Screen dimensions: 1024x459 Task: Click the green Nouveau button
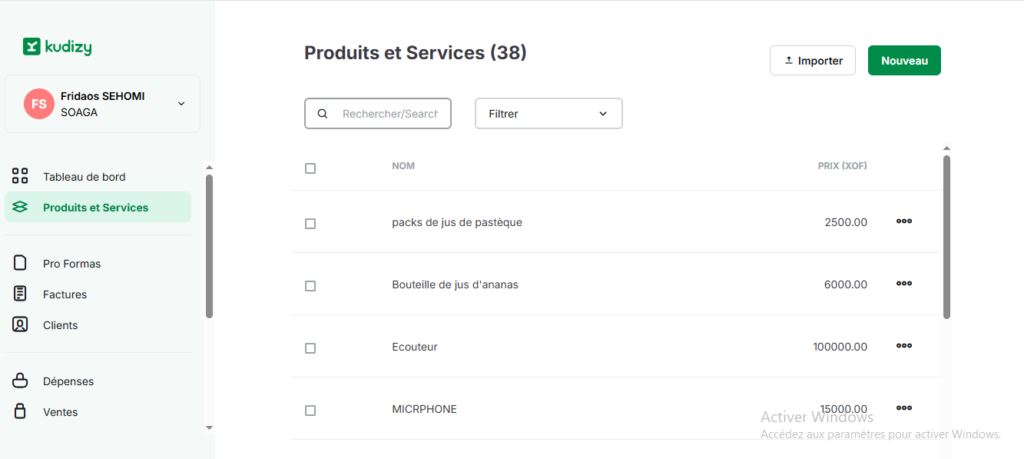coord(904,60)
